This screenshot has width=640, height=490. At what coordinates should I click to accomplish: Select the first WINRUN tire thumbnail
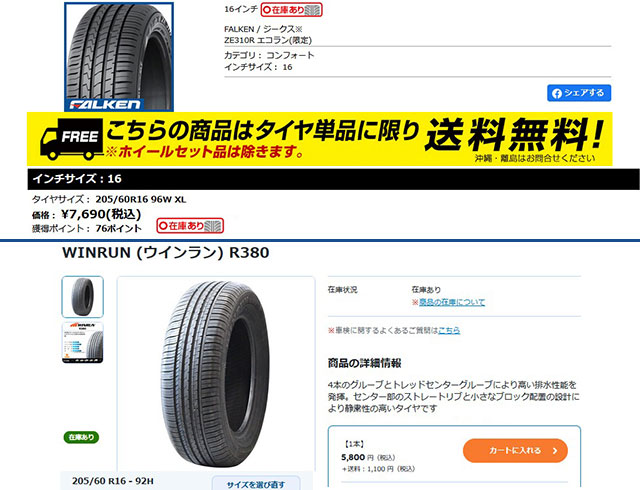[82, 297]
